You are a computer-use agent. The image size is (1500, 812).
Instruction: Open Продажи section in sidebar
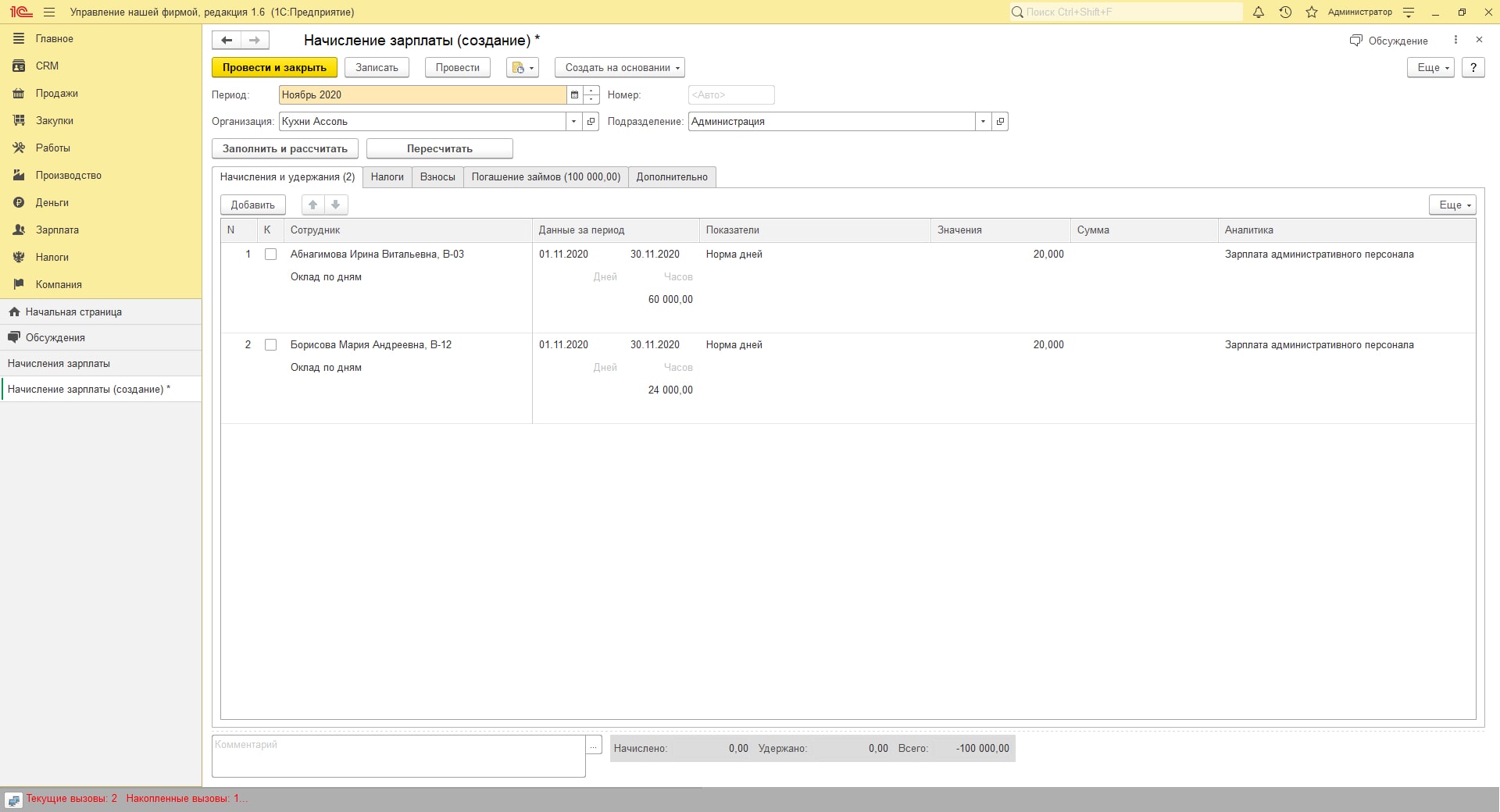tap(101, 94)
